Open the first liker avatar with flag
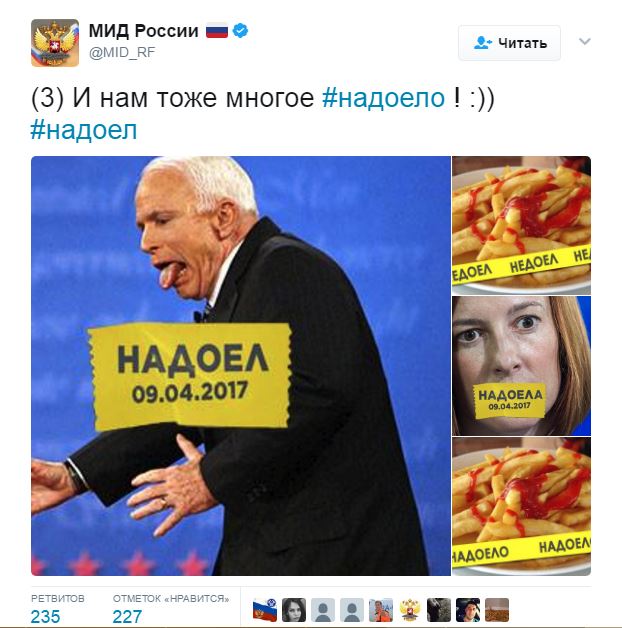 tap(265, 610)
